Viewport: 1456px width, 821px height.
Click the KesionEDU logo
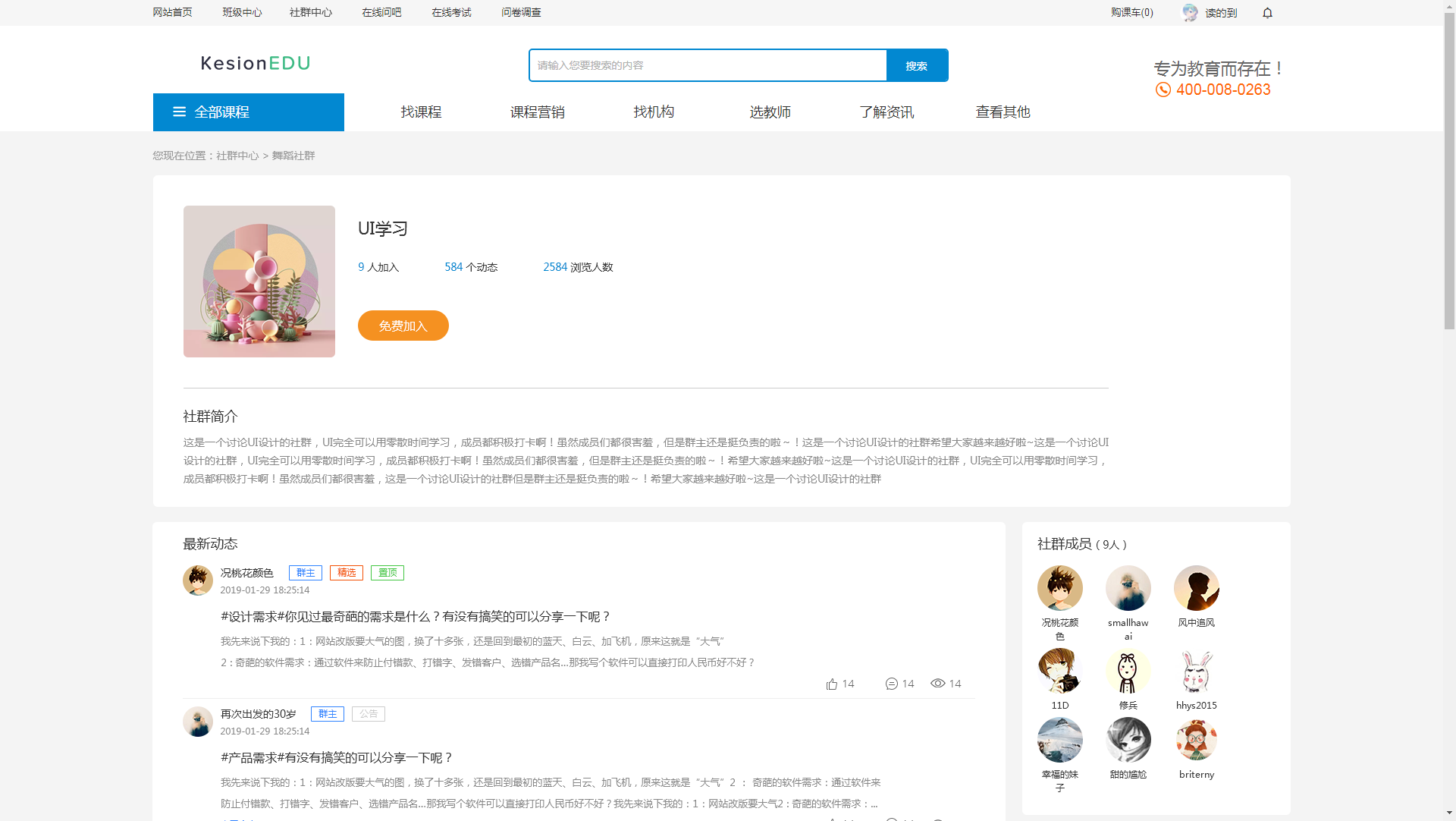pos(255,63)
